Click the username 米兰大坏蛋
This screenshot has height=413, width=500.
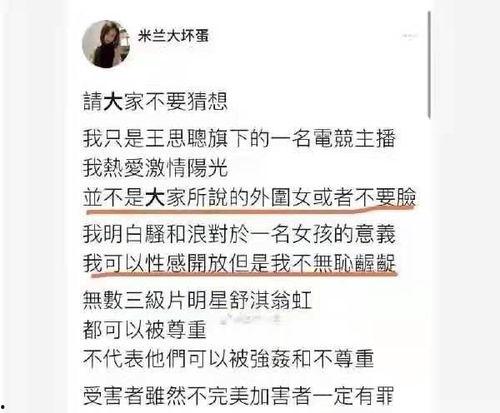173,36
